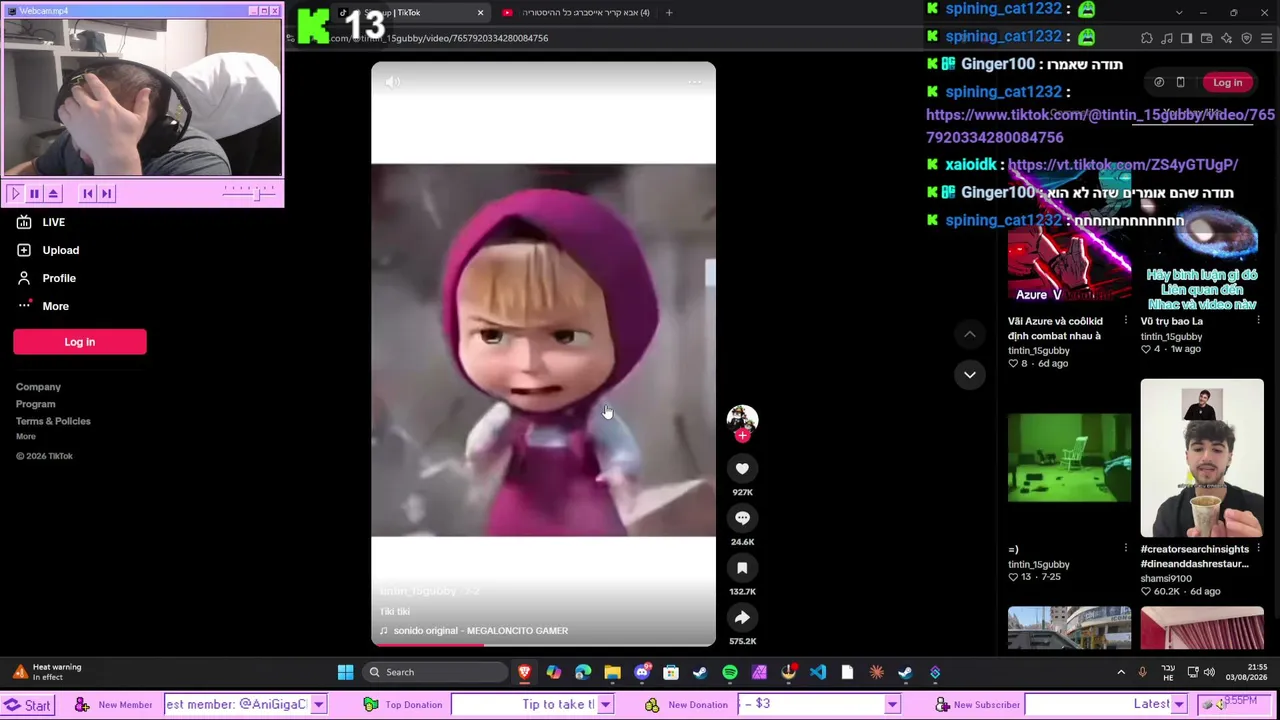The height and width of the screenshot is (720, 1280).
Task: Open the tiktok.com link from spining_cat1232
Action: [x=1100, y=126]
